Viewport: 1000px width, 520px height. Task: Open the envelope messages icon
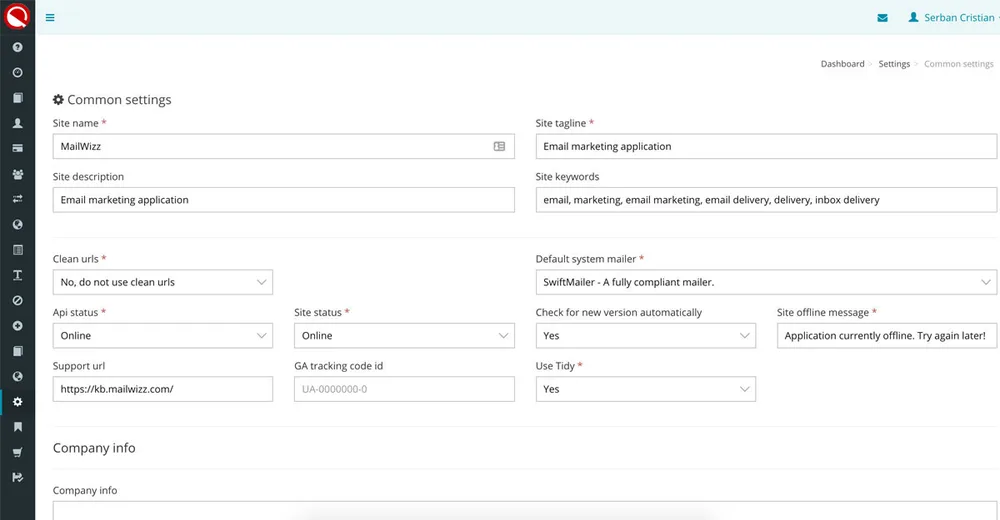coord(883,18)
